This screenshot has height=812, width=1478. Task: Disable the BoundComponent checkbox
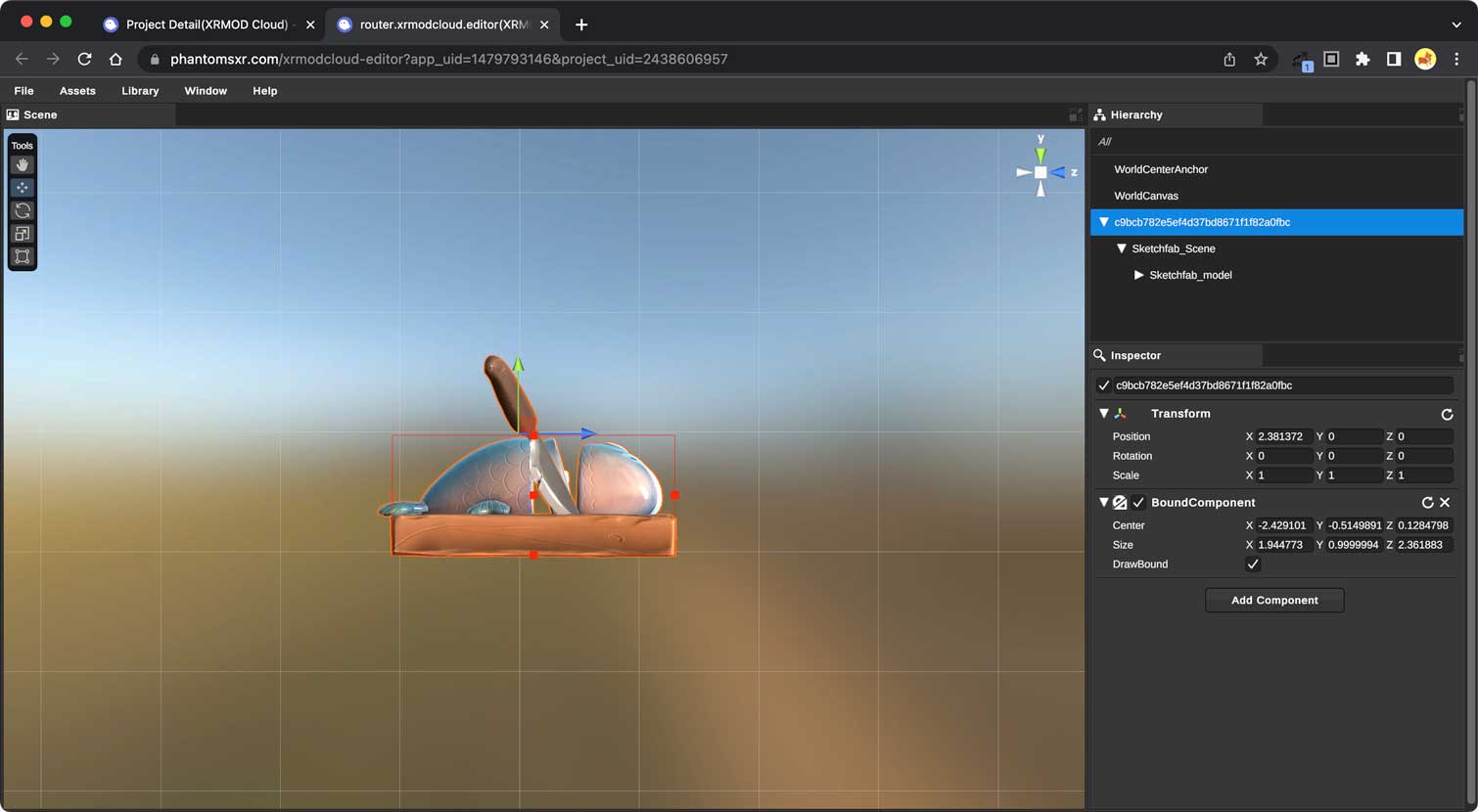(1138, 503)
